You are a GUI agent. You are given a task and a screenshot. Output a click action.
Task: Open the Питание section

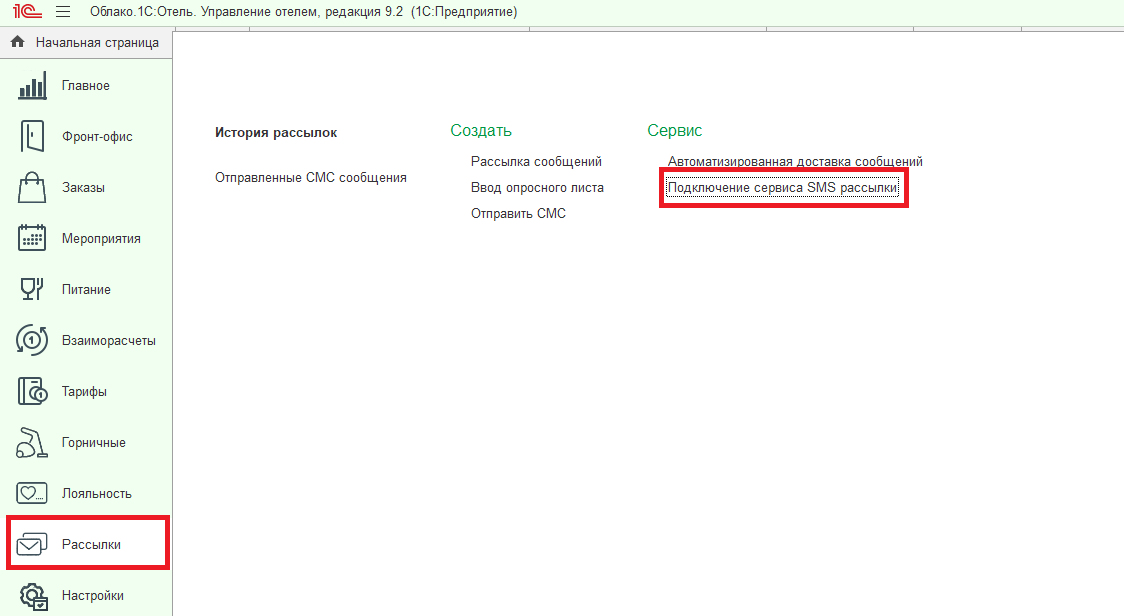(86, 289)
